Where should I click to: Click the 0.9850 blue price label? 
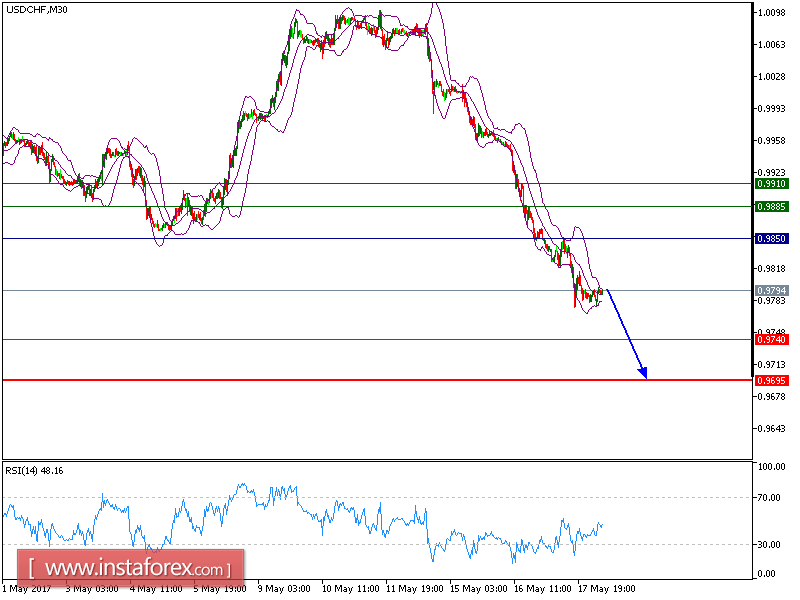(771, 239)
